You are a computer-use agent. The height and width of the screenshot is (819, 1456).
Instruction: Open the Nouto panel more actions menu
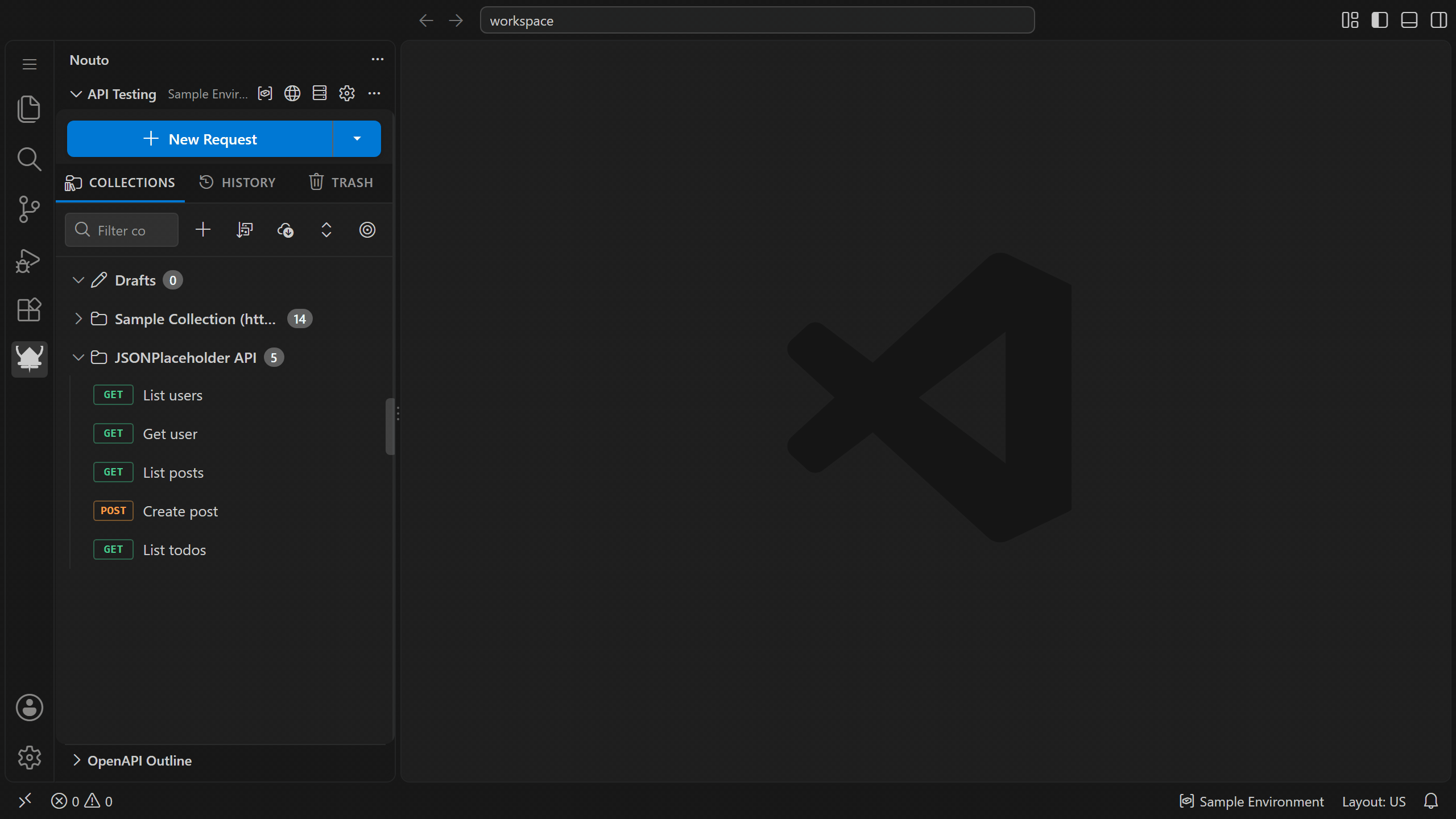click(x=378, y=59)
